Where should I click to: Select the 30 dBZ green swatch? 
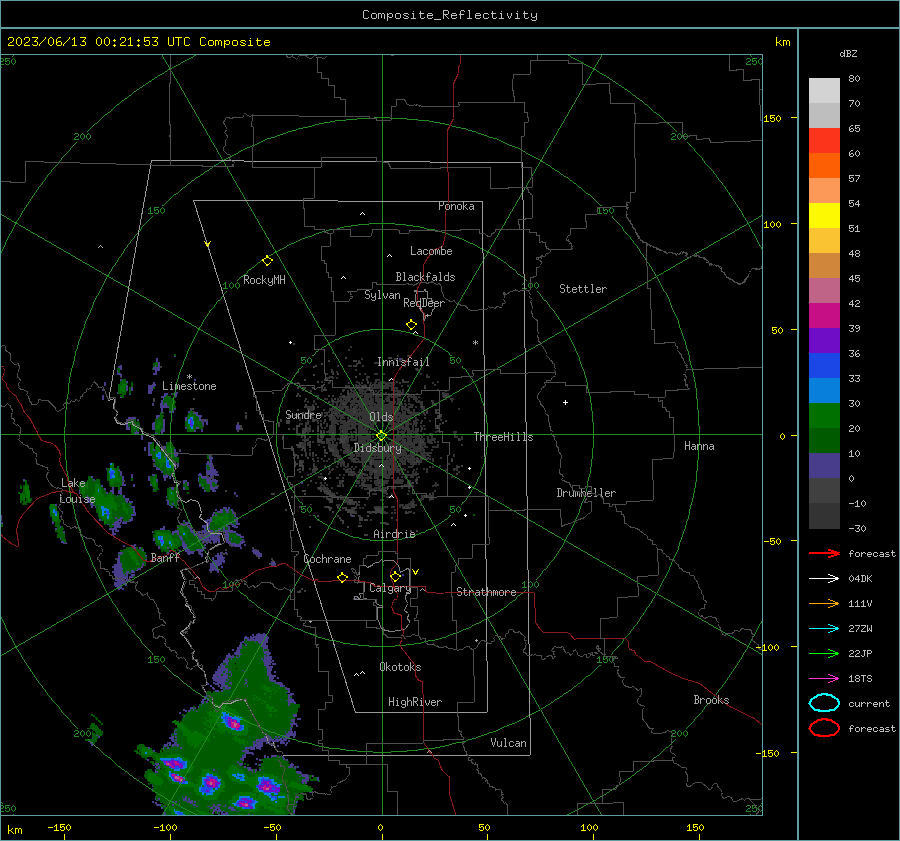pyautogui.click(x=824, y=415)
